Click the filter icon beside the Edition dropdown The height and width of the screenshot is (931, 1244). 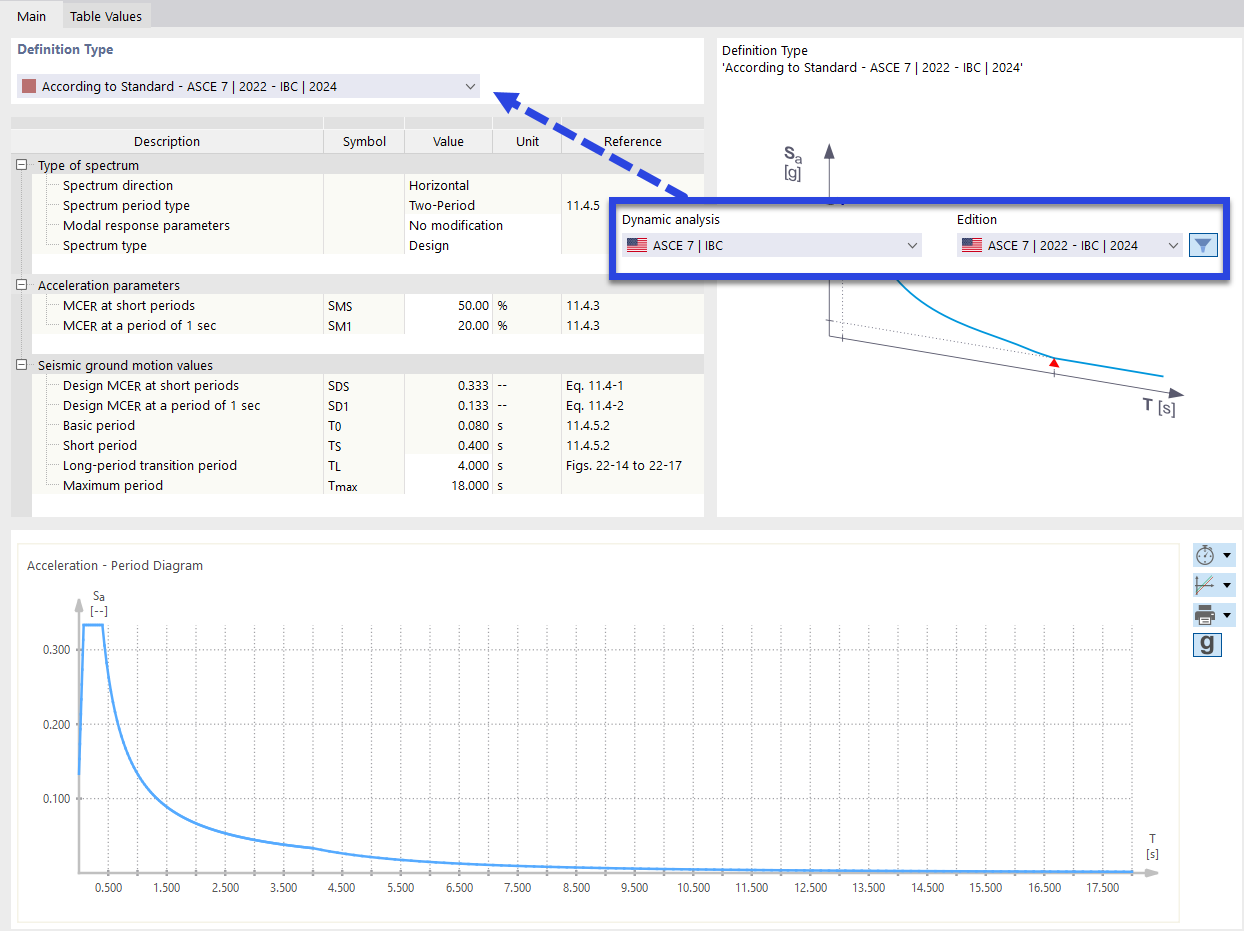(x=1203, y=245)
